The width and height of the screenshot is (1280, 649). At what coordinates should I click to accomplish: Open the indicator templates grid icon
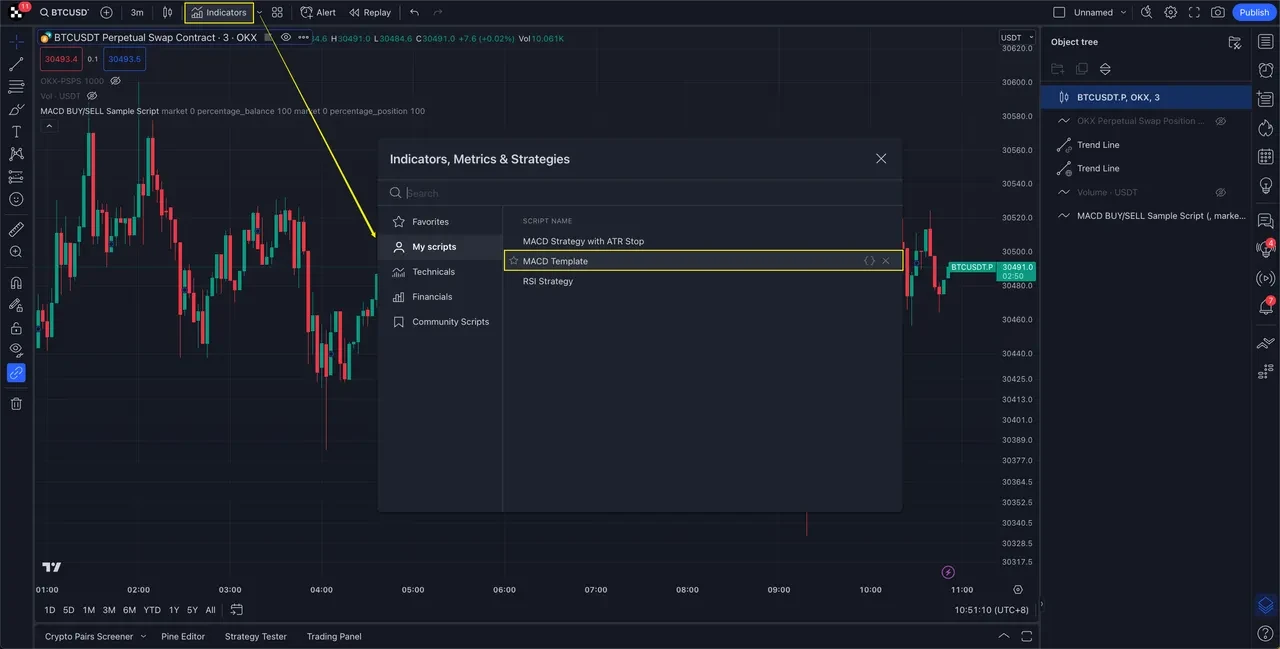277,13
